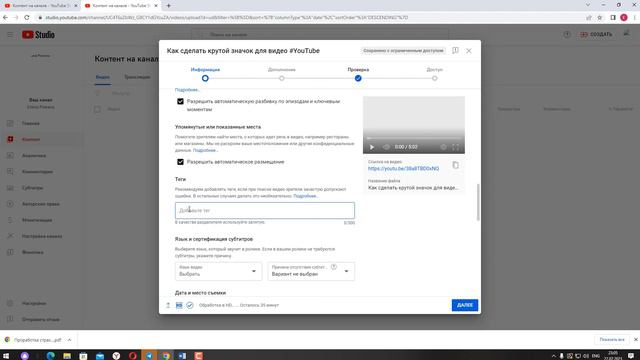Switch to the Трансляции content tab
This screenshot has width=640, height=360.
(137, 77)
